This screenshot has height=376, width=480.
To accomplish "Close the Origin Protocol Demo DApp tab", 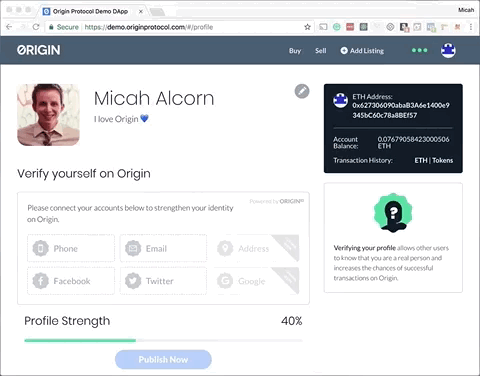I will point(141,11).
